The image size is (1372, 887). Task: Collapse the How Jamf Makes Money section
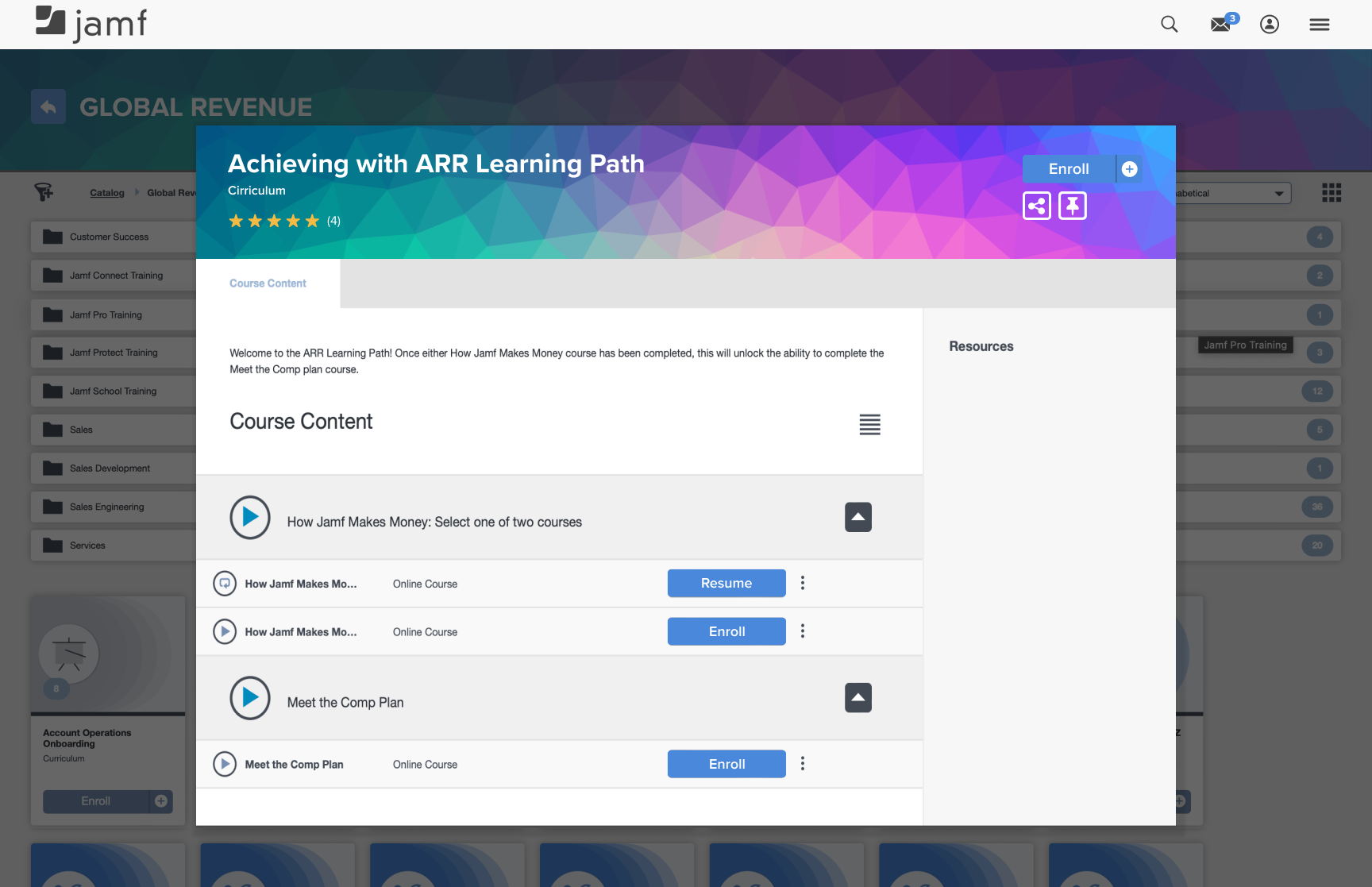point(858,517)
